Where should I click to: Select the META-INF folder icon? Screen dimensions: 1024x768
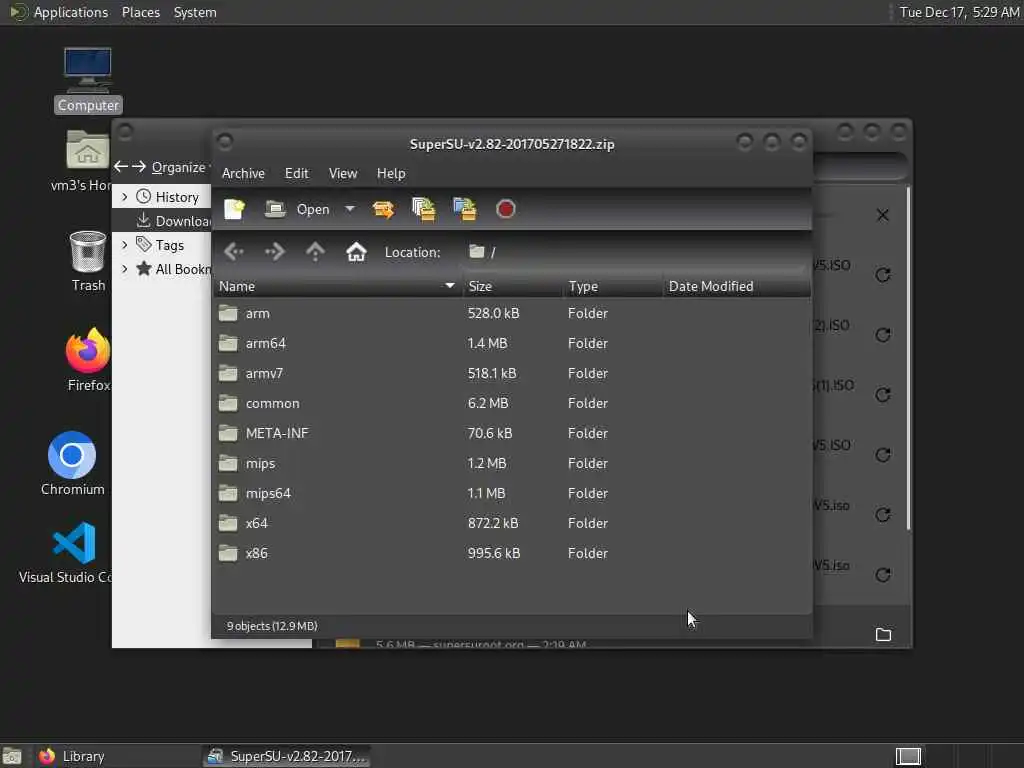[228, 433]
